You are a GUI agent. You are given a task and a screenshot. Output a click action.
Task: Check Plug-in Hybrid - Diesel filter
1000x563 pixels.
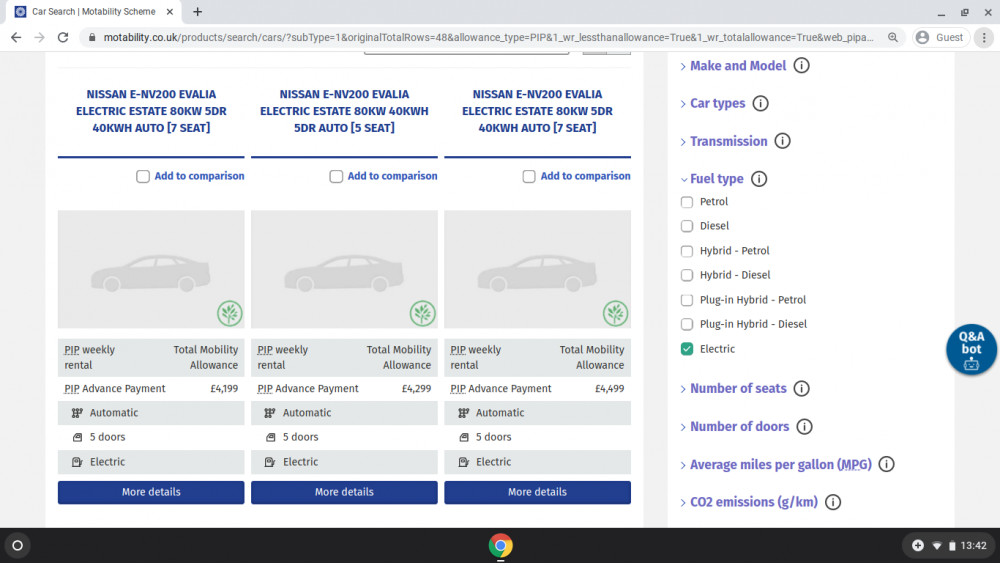(687, 325)
